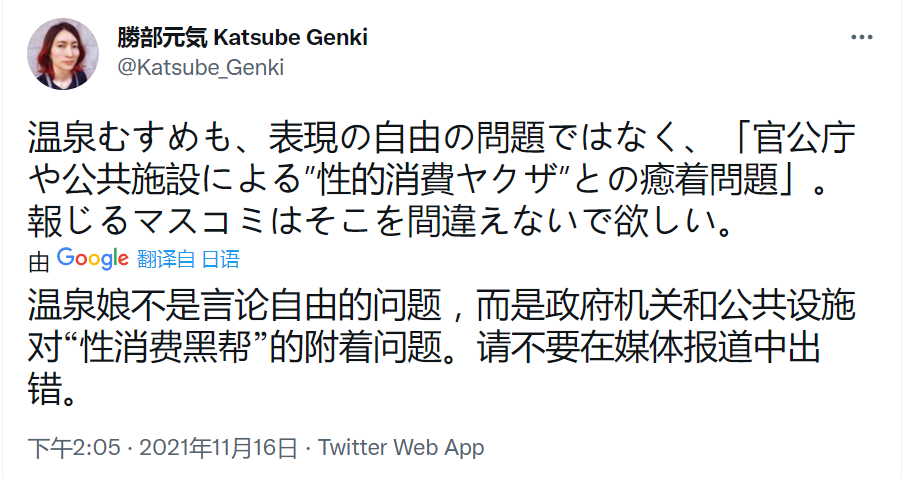Open the more options ellipsis menu
The height and width of the screenshot is (479, 919).
click(863, 37)
